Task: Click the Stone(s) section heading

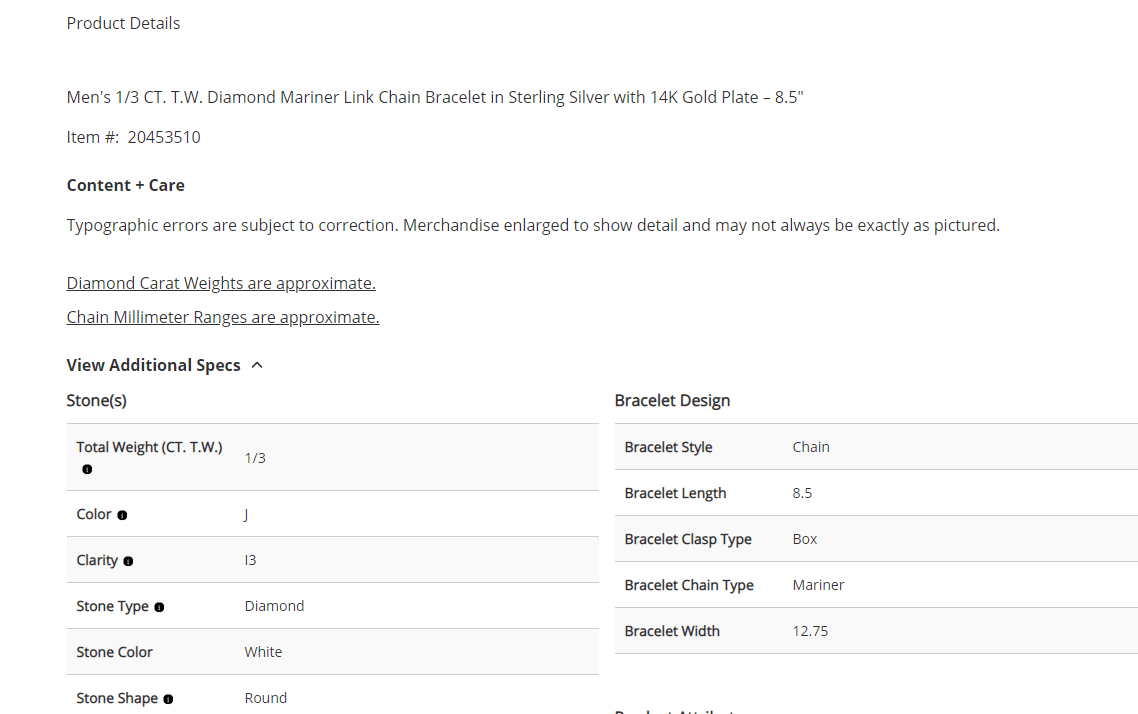Action: click(x=97, y=401)
